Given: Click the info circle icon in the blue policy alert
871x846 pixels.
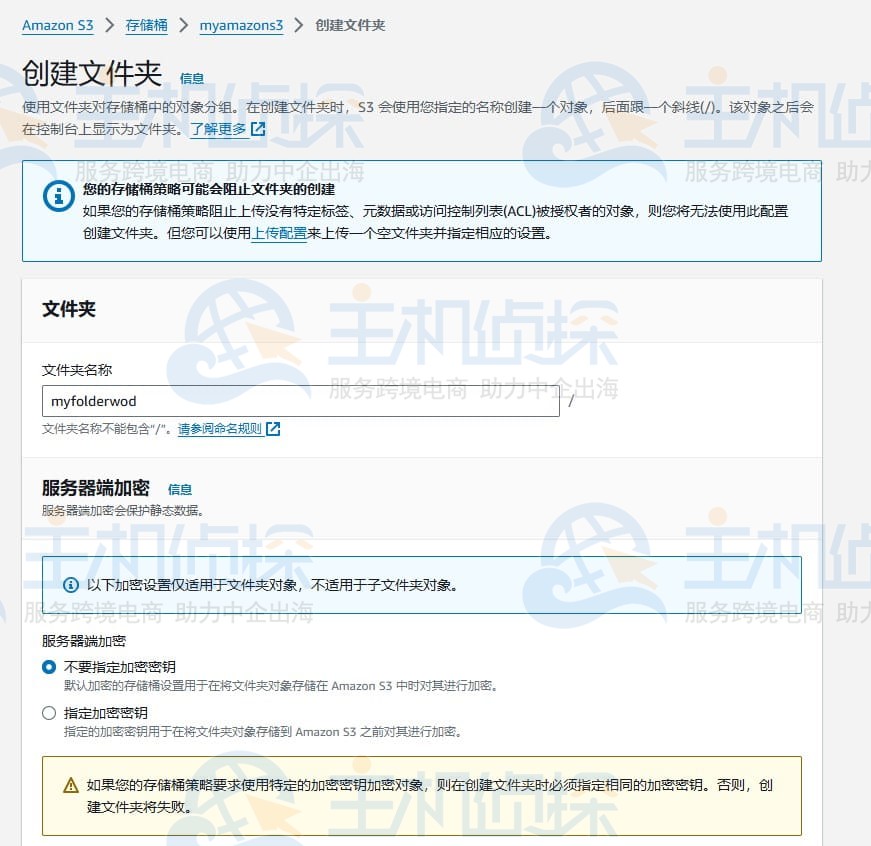Looking at the screenshot, I should [x=60, y=196].
